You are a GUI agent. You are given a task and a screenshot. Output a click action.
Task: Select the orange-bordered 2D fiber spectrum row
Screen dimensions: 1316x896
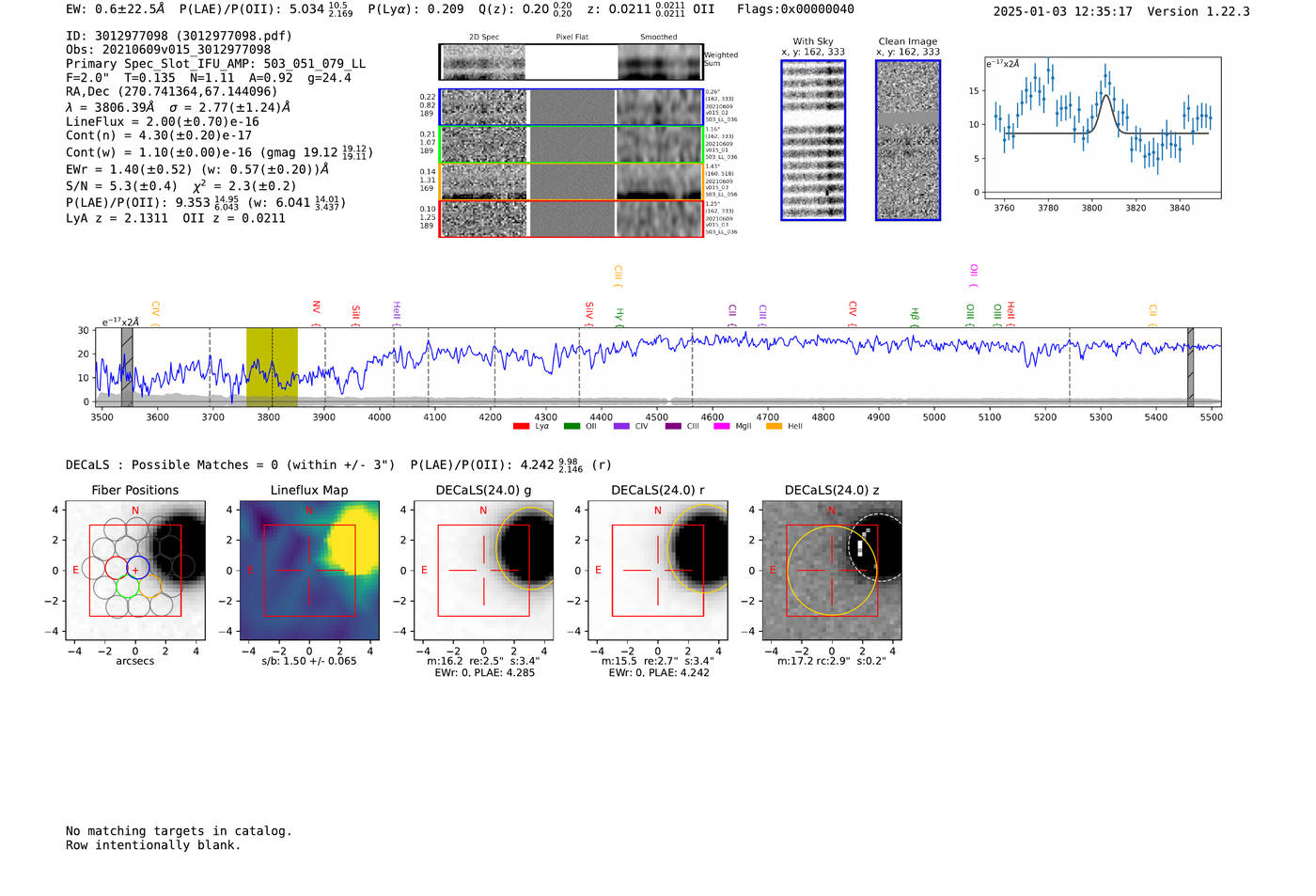[x=572, y=181]
